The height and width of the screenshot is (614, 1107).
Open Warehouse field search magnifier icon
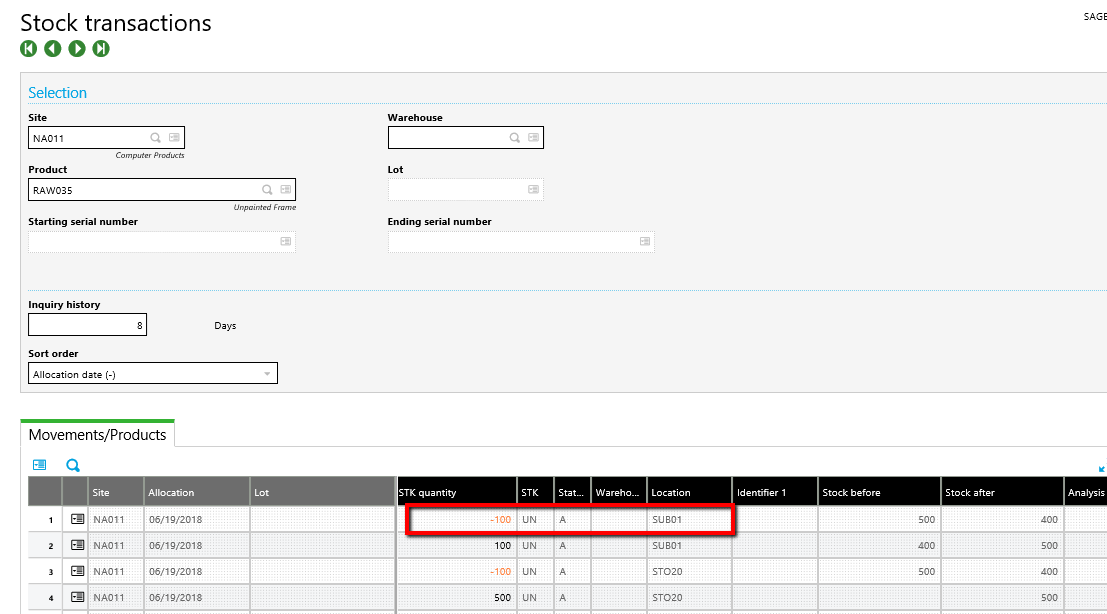[514, 138]
